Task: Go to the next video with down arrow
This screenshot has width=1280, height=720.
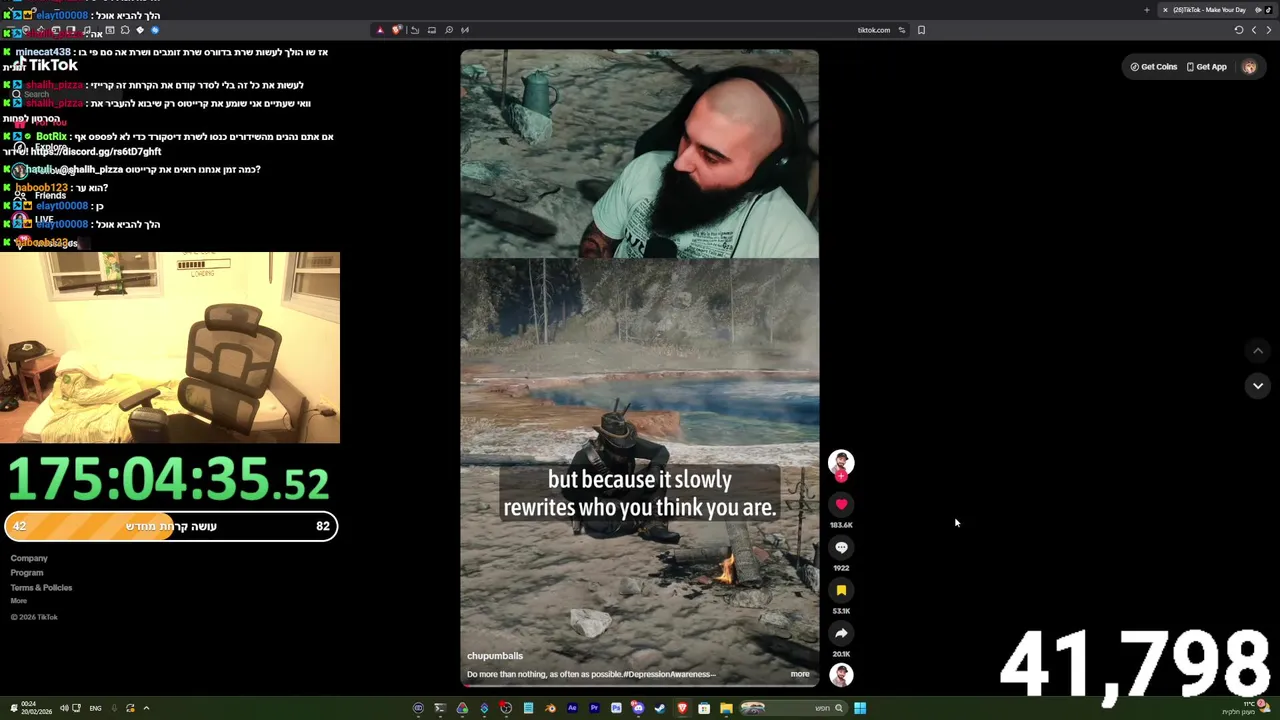Action: (1258, 385)
